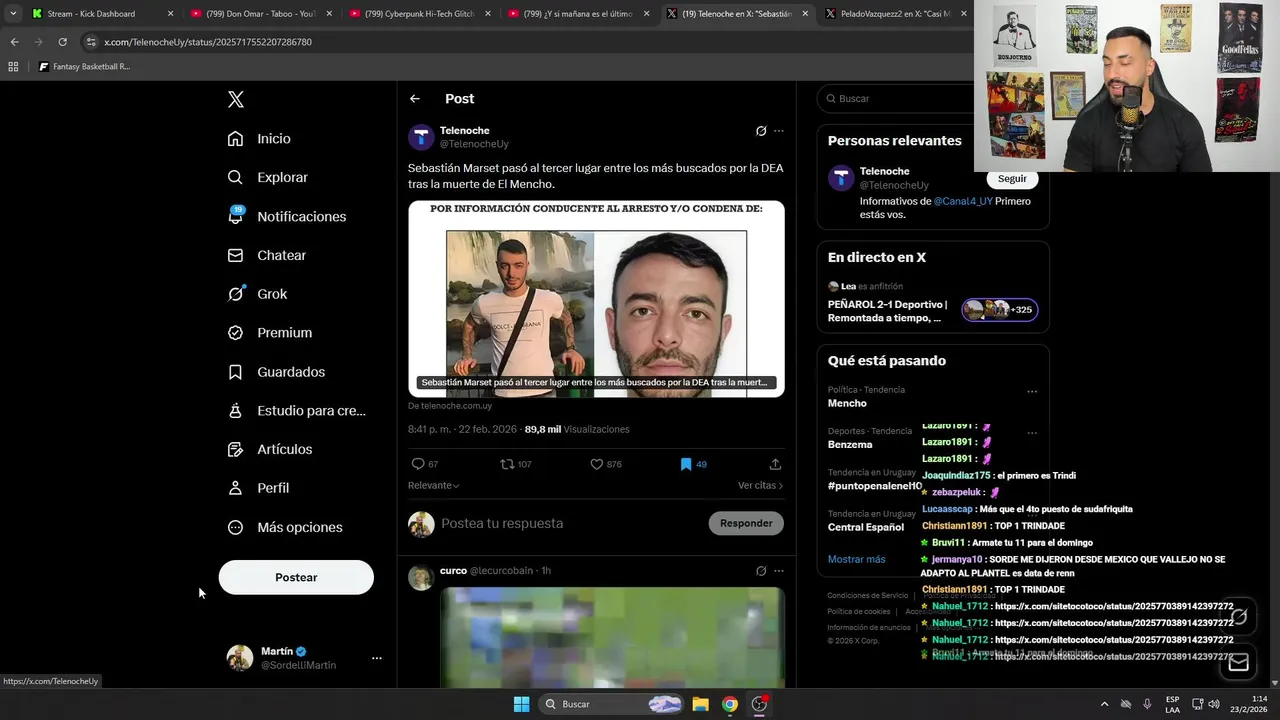This screenshot has height=720, width=1280.
Task: Open Premium page
Action: pyautogui.click(x=269, y=333)
